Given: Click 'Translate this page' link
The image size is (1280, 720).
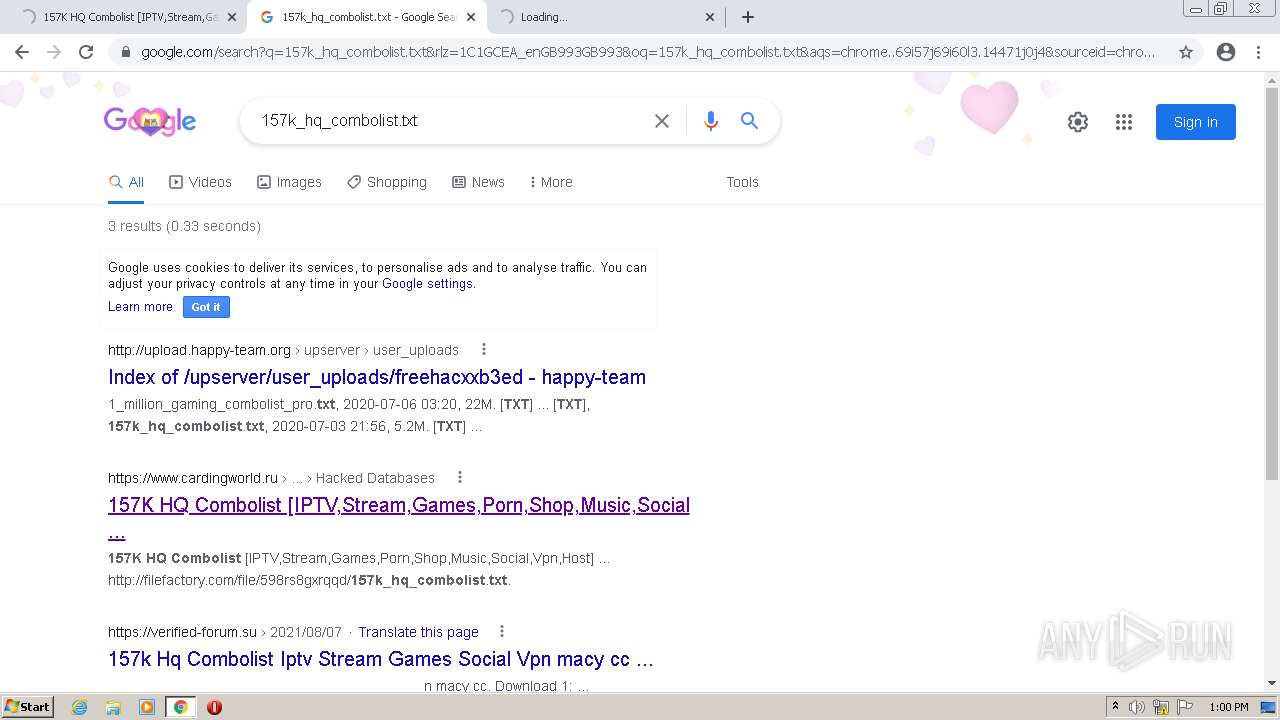Looking at the screenshot, I should coord(418,632).
